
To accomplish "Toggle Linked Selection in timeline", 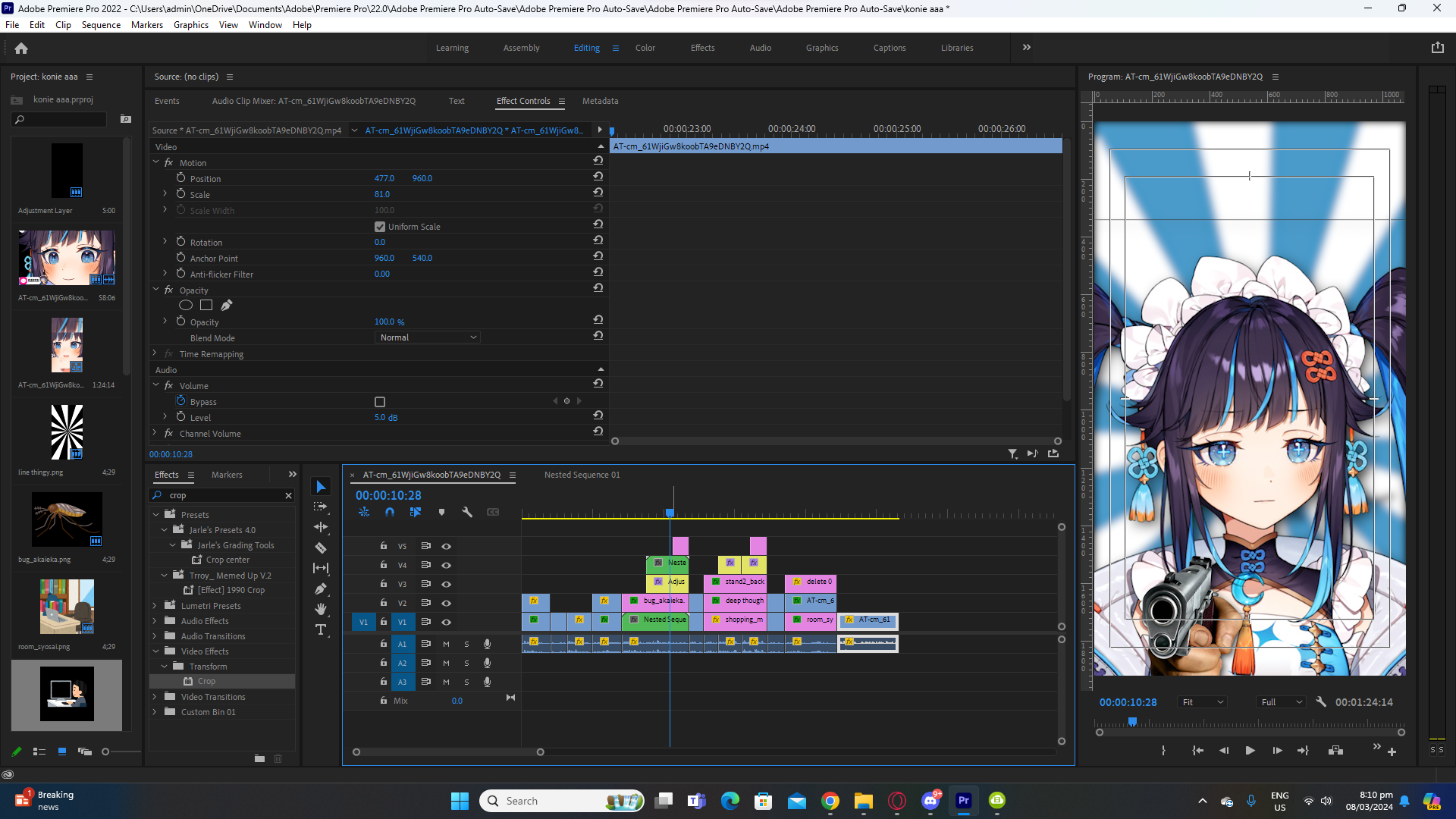I will coord(416,512).
